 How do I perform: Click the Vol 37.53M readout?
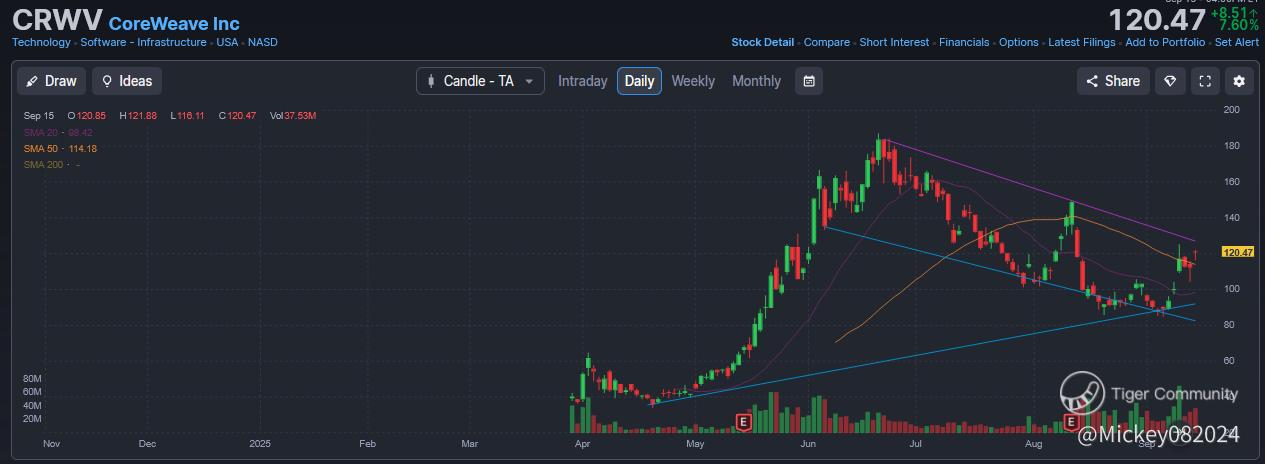(x=293, y=116)
